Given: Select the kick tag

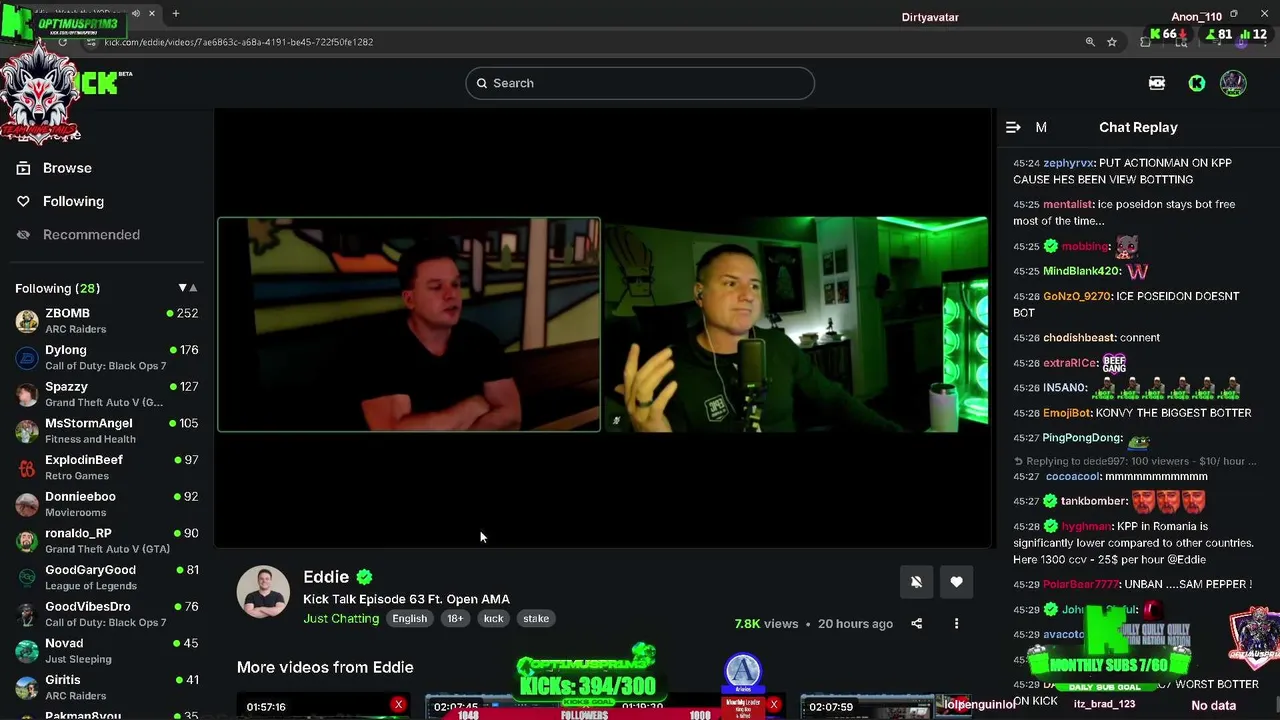Looking at the screenshot, I should 494,618.
